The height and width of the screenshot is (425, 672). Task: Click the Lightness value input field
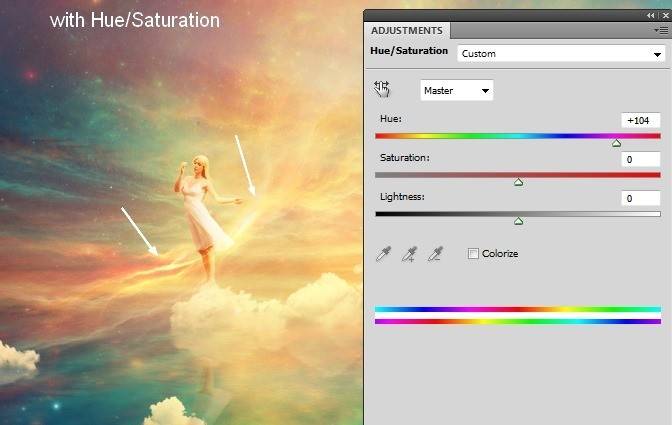(639, 198)
